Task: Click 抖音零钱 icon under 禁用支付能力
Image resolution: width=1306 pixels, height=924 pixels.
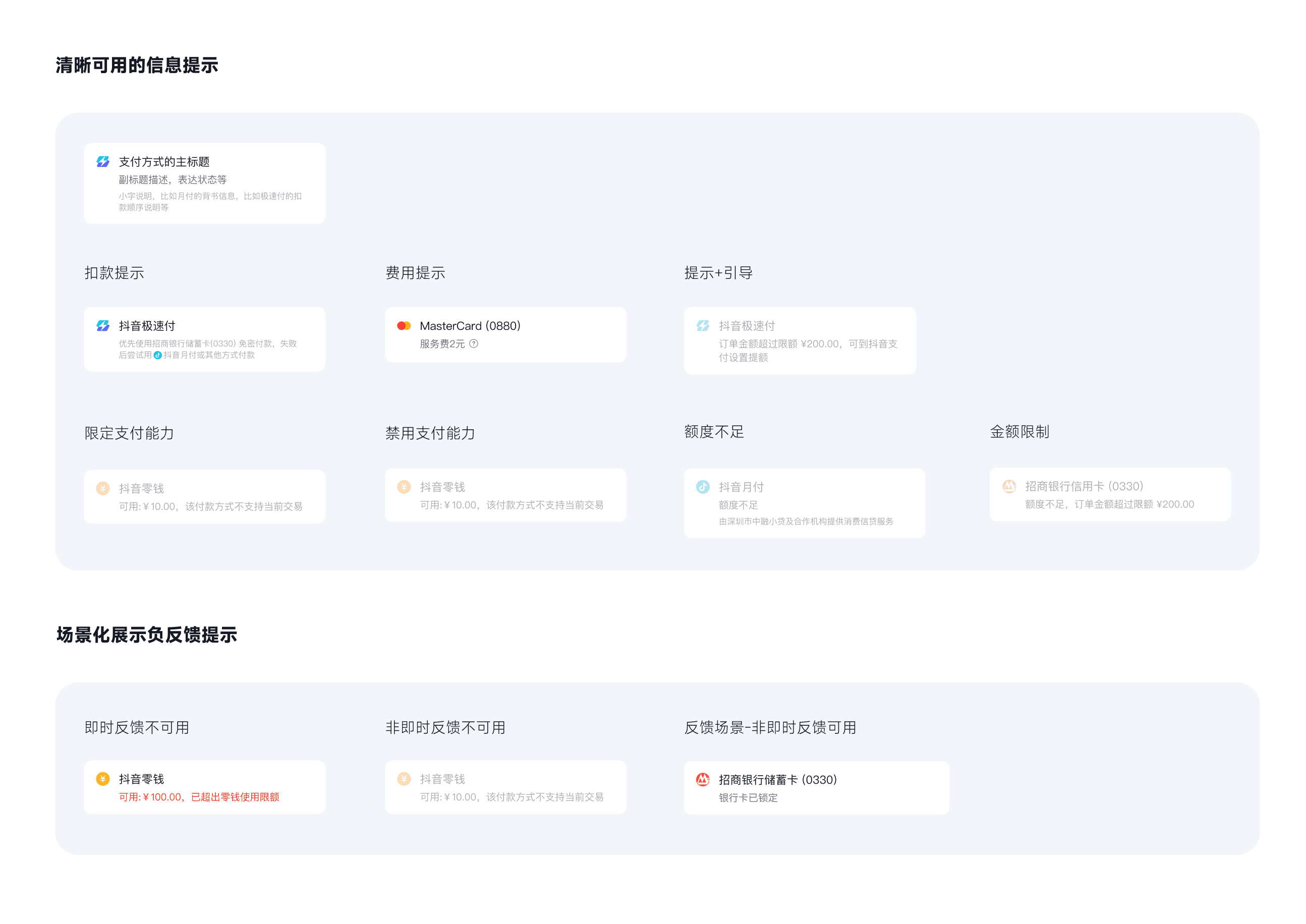Action: [404, 487]
